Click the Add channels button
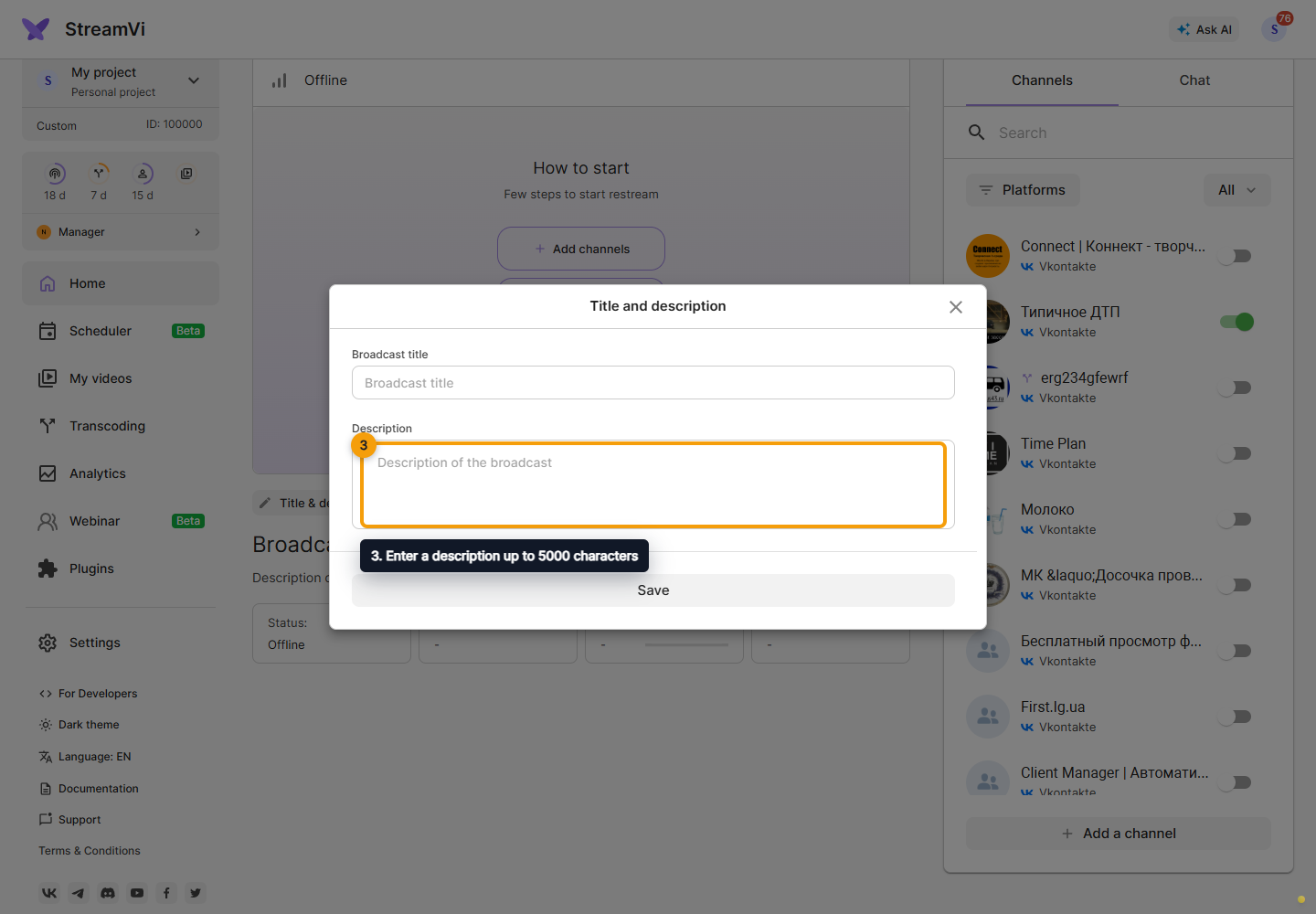Image resolution: width=1316 pixels, height=914 pixels. (x=581, y=249)
